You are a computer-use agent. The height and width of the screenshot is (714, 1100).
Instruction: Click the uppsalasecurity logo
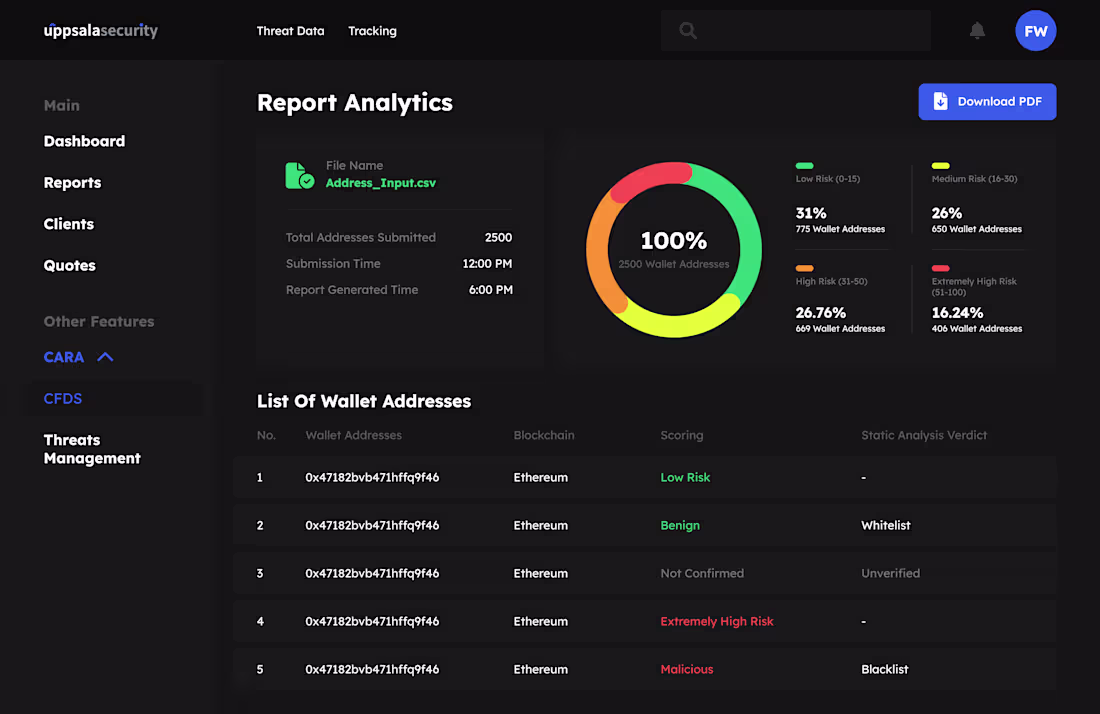(x=100, y=30)
